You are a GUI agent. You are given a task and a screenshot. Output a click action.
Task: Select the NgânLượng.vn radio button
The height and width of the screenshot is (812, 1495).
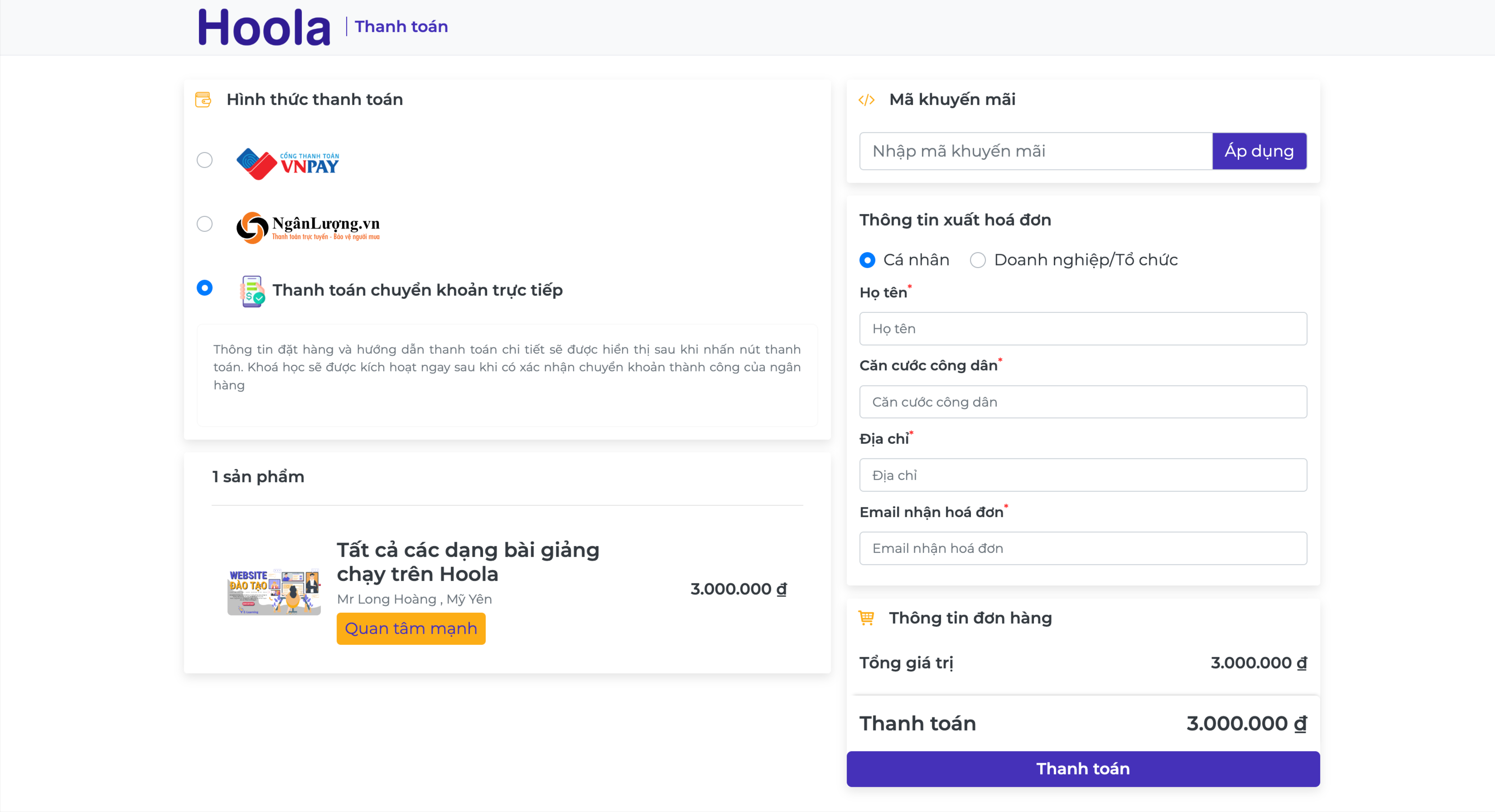coord(204,224)
